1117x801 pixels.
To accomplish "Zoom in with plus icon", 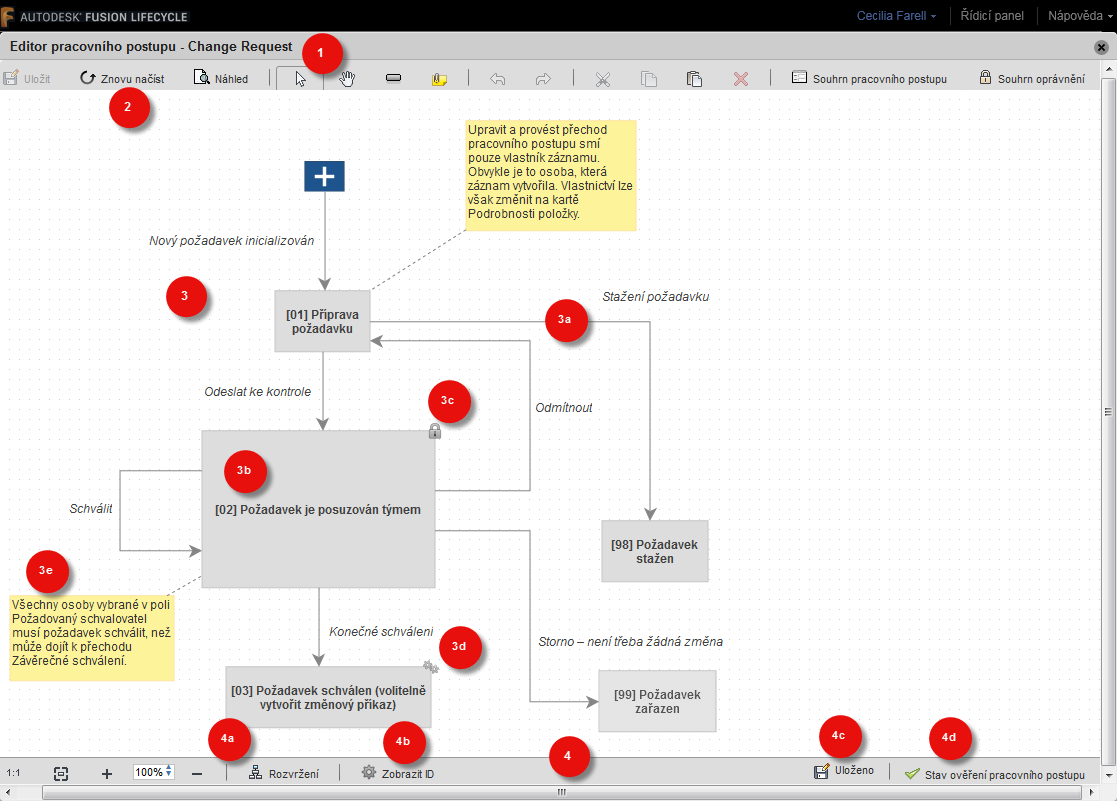I will pos(107,773).
